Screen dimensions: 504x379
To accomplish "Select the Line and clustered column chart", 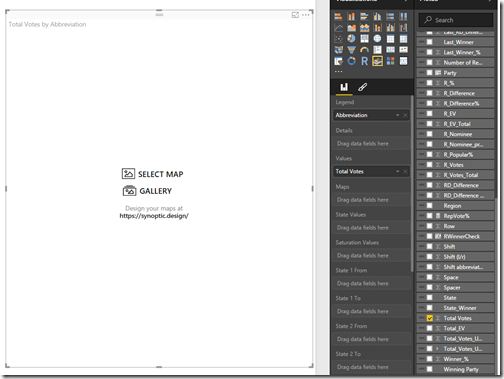I will pos(390,28).
